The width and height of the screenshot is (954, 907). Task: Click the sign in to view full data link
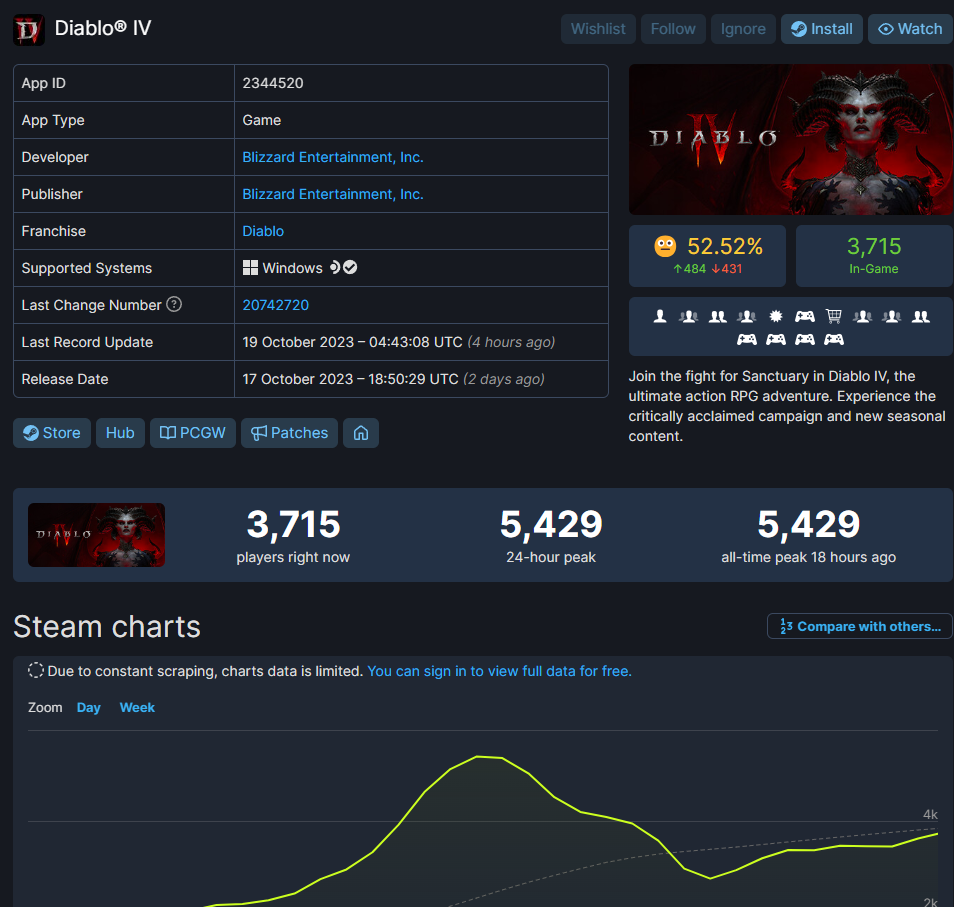(x=499, y=671)
